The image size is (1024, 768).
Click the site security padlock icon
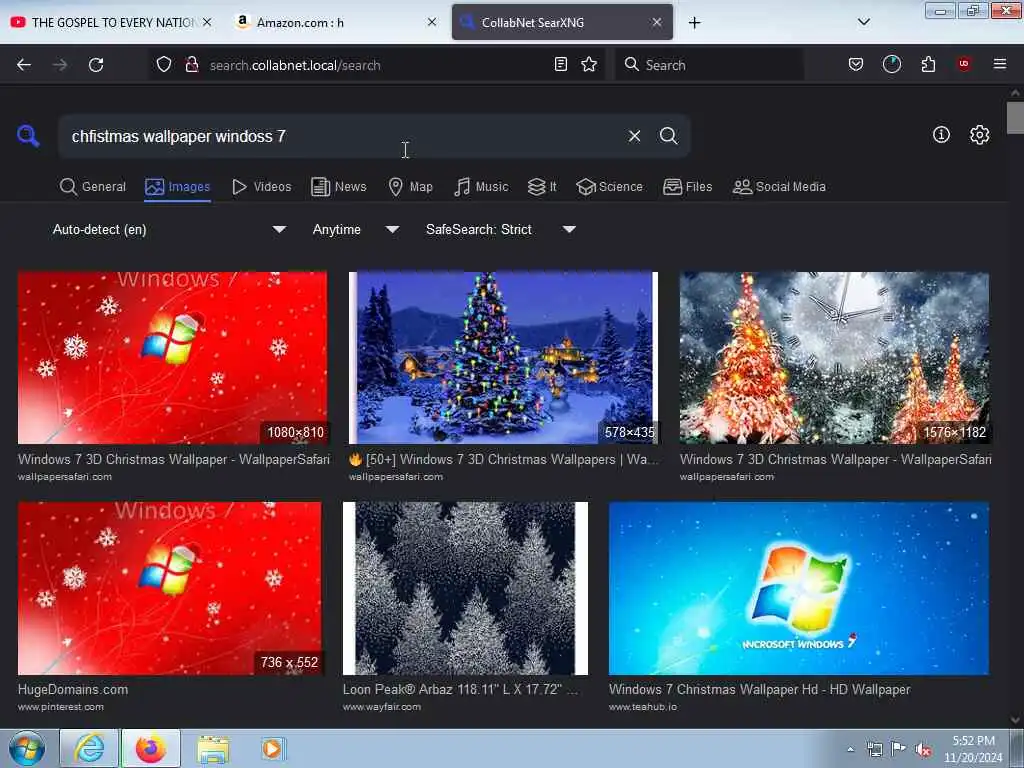(x=191, y=65)
